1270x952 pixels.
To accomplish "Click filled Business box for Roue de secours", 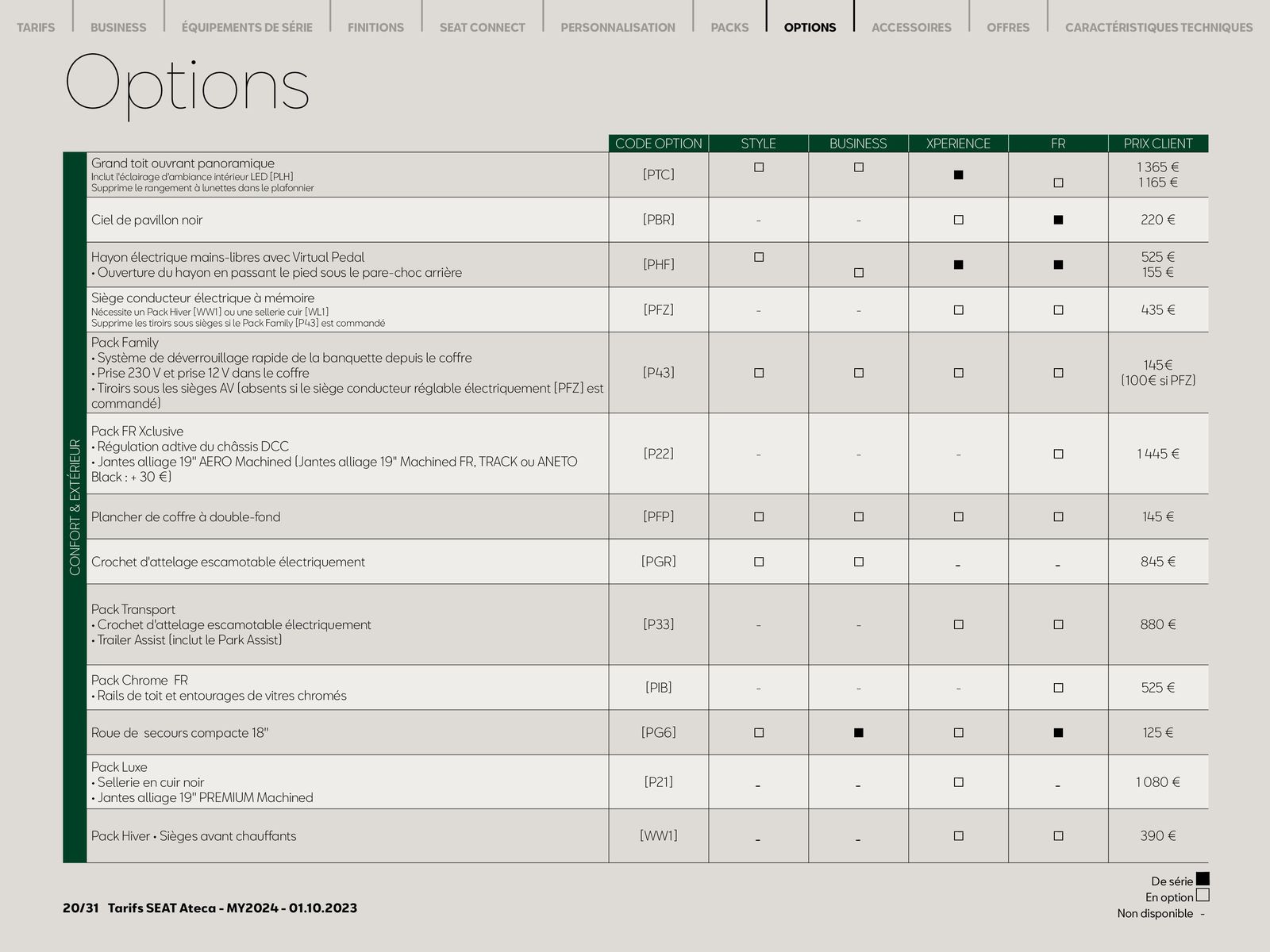I will pos(859,733).
